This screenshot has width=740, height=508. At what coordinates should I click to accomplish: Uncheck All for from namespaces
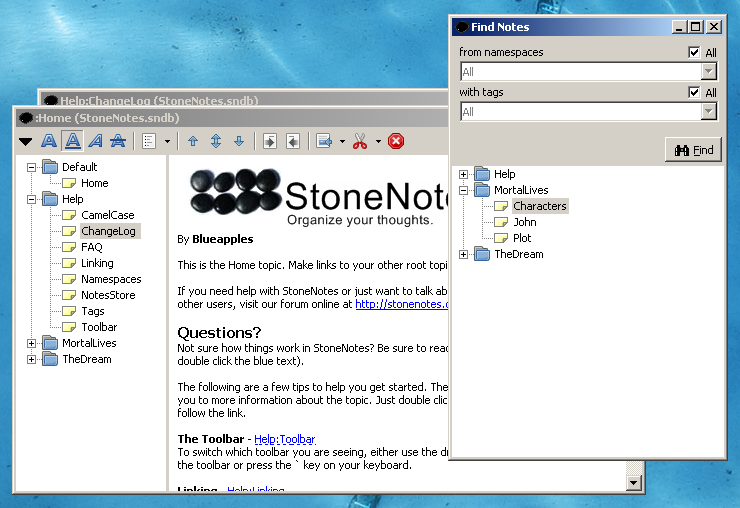[694, 52]
